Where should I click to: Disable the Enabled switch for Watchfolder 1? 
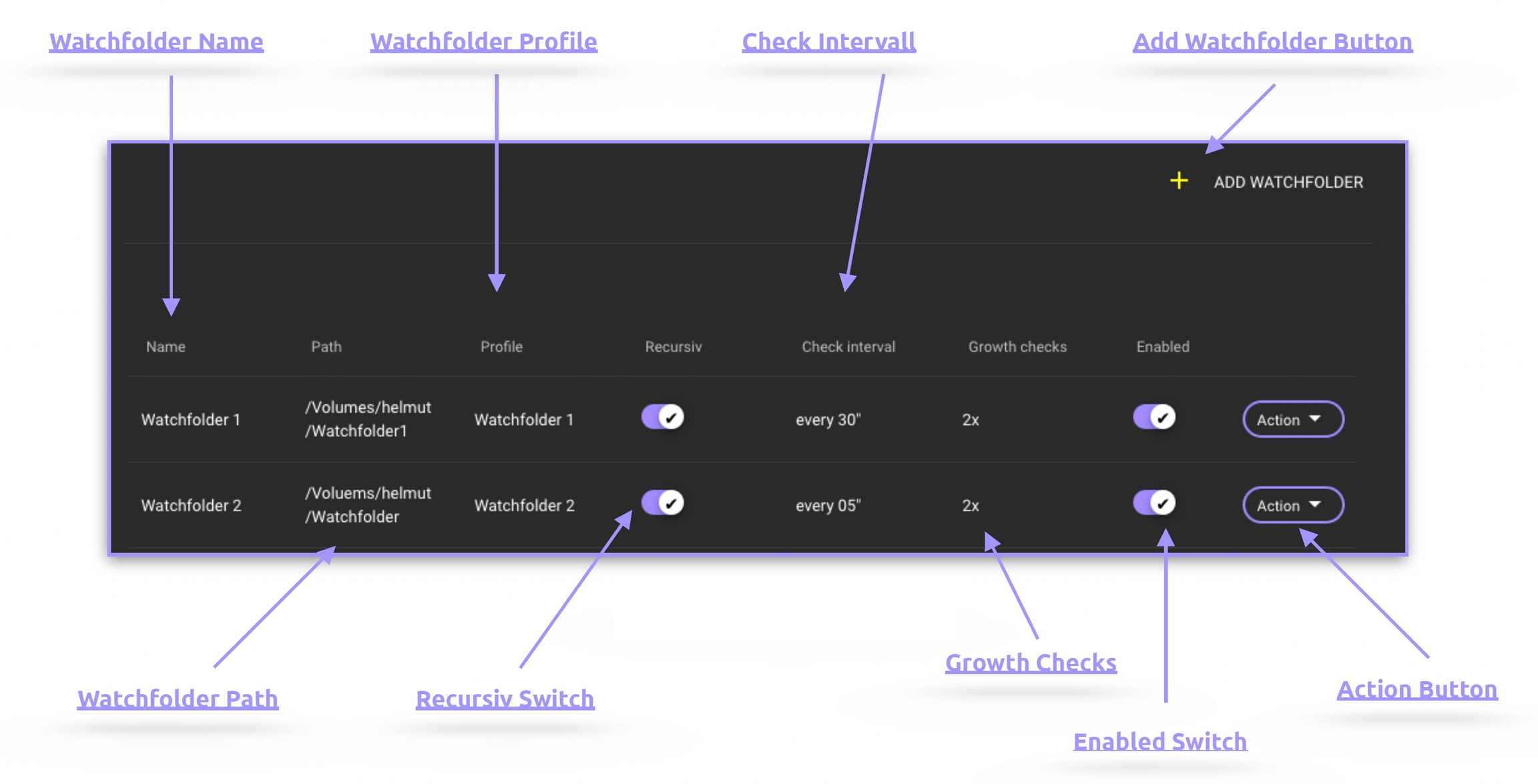tap(1154, 417)
